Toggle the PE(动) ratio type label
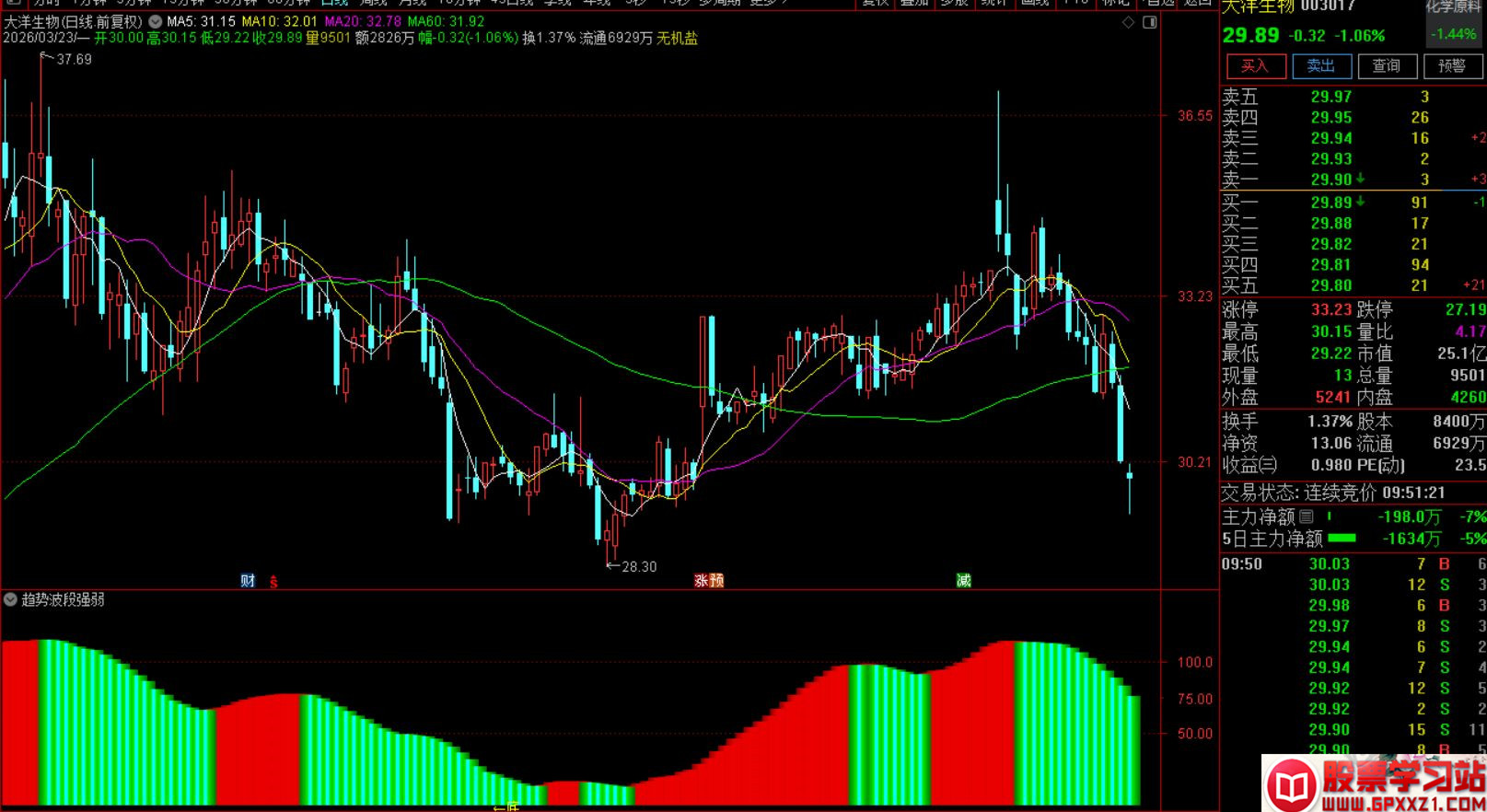The image size is (1487, 812). (1380, 466)
